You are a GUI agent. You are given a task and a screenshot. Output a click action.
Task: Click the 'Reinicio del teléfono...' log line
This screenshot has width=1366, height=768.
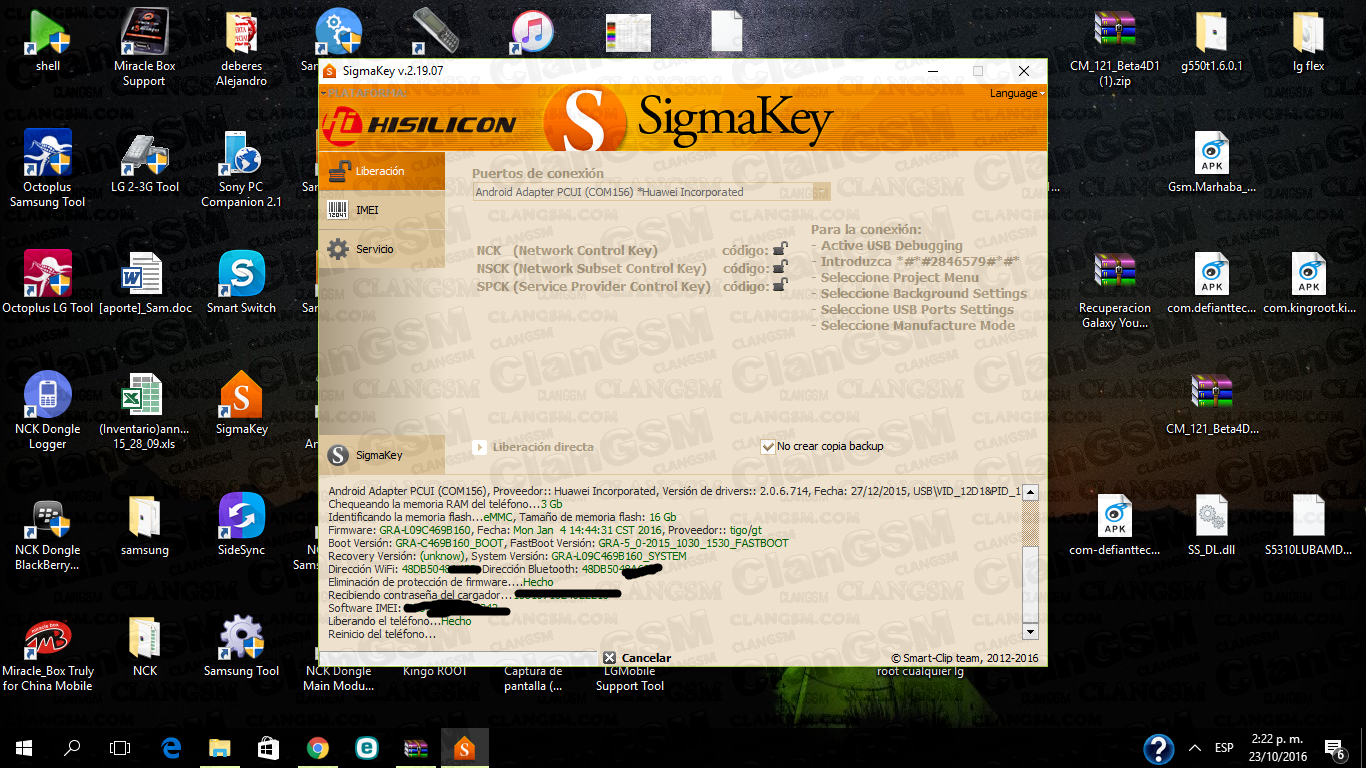[x=382, y=634]
